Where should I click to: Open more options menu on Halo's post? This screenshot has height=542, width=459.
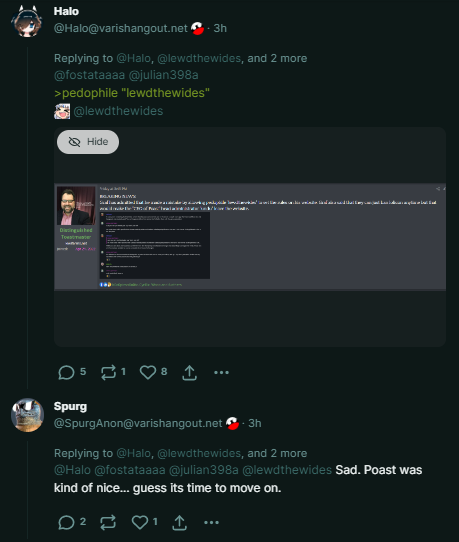(221, 372)
